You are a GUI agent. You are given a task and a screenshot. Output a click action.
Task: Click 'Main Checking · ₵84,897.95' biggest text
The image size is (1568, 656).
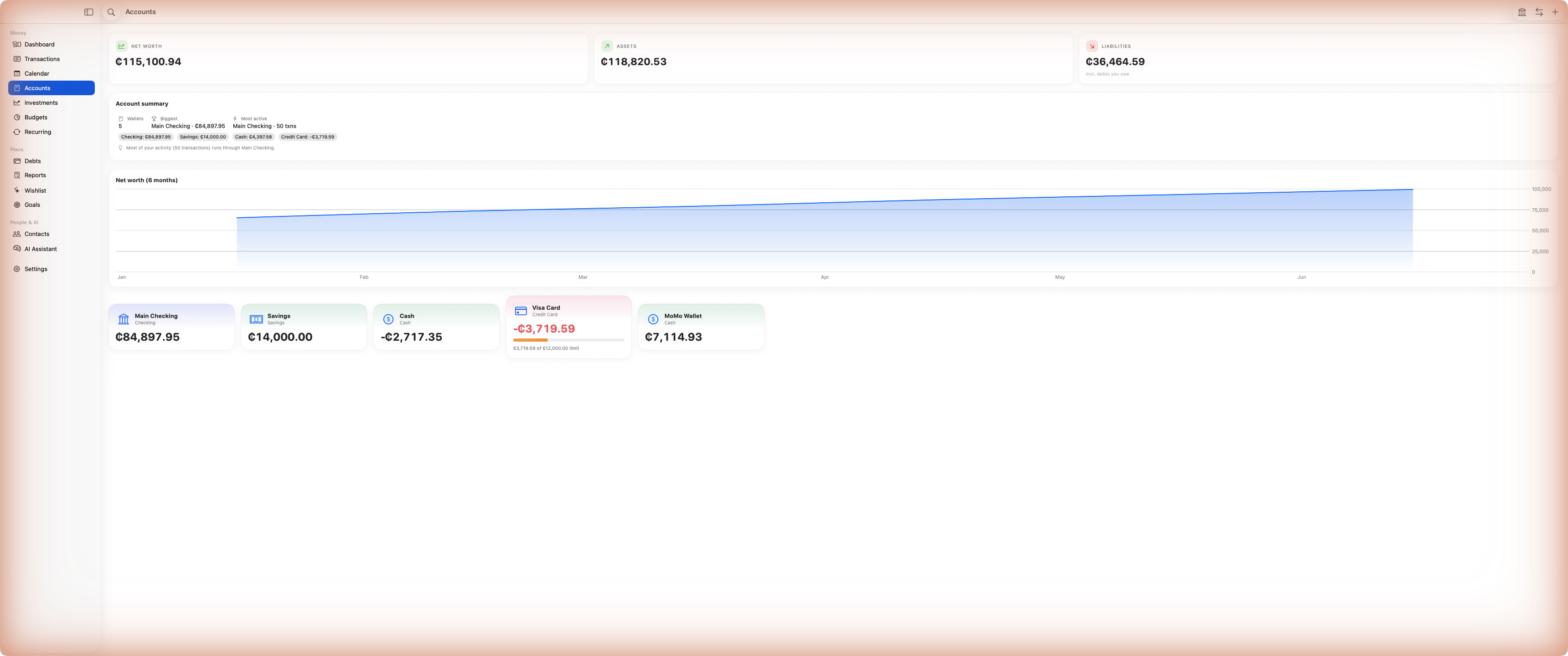[188, 127]
